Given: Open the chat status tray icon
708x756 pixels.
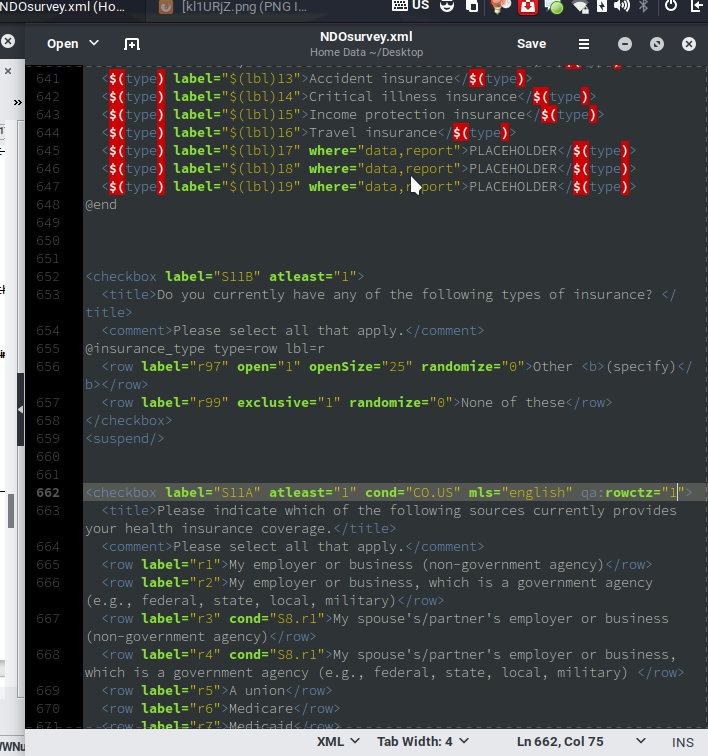Looking at the screenshot, I should 555,6.
